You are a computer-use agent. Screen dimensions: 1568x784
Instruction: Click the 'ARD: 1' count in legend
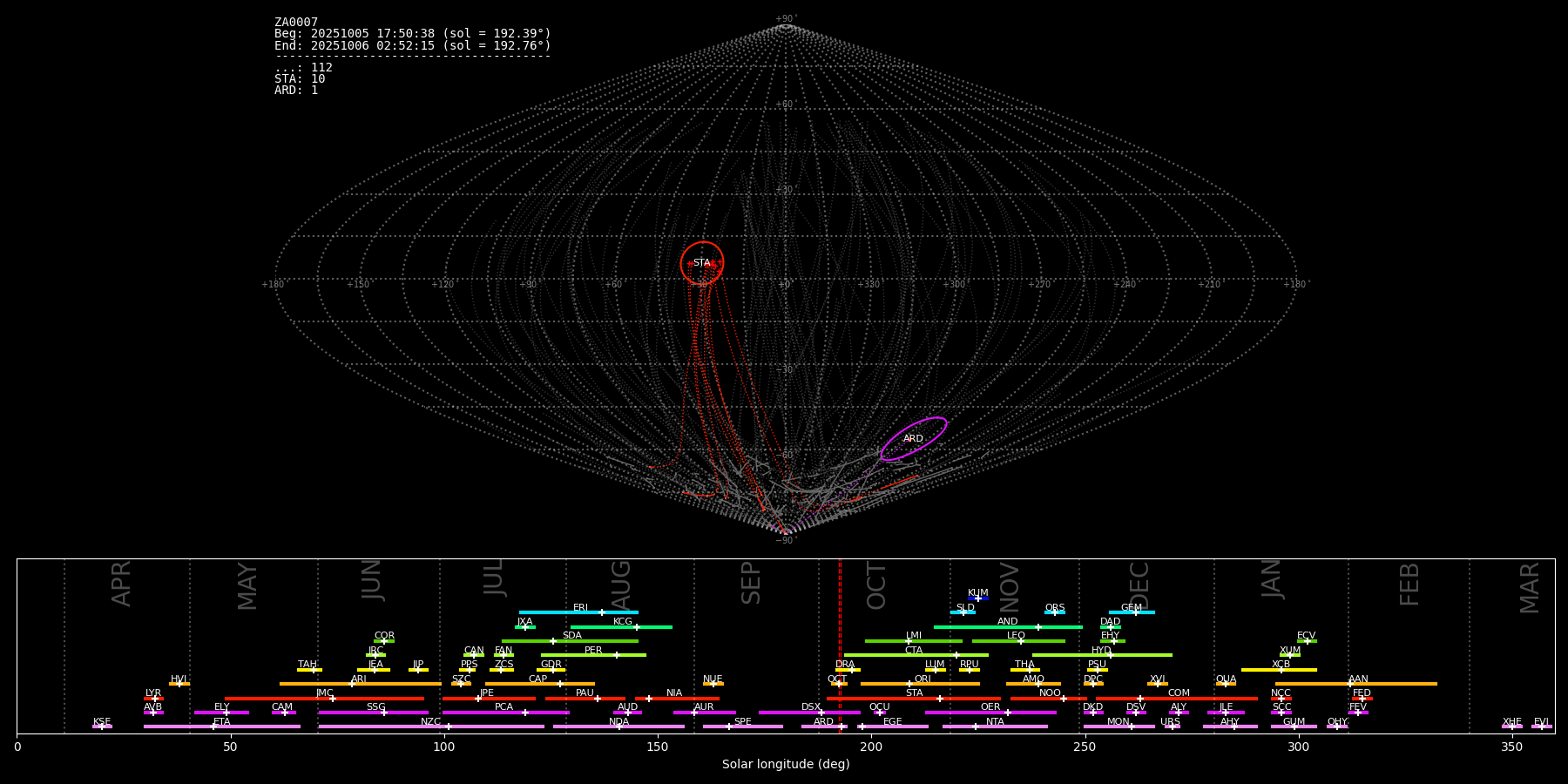[296, 91]
